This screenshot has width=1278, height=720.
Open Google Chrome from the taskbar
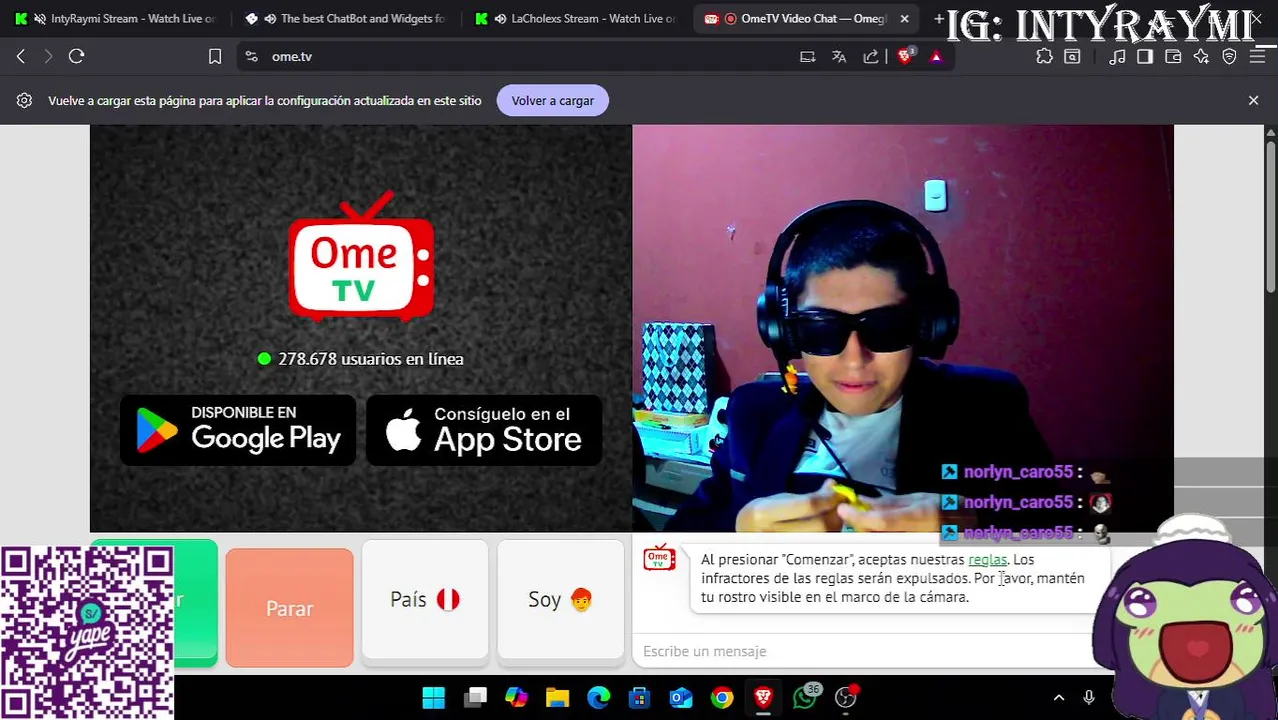722,697
